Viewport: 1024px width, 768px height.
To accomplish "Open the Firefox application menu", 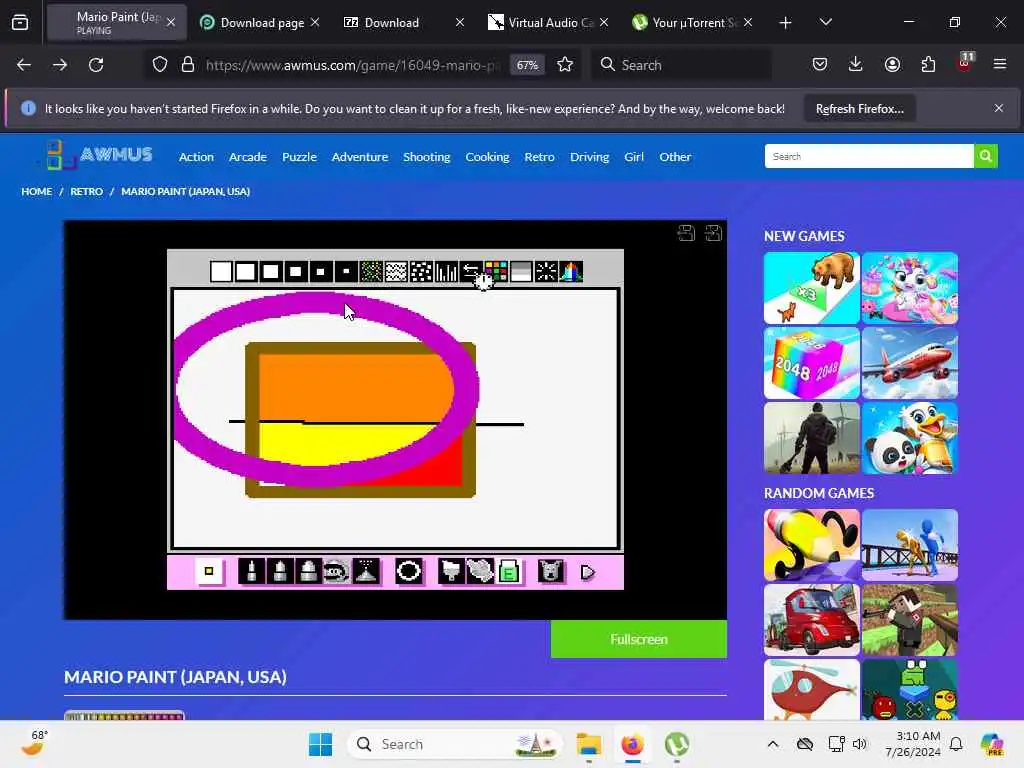I will tap(999, 64).
